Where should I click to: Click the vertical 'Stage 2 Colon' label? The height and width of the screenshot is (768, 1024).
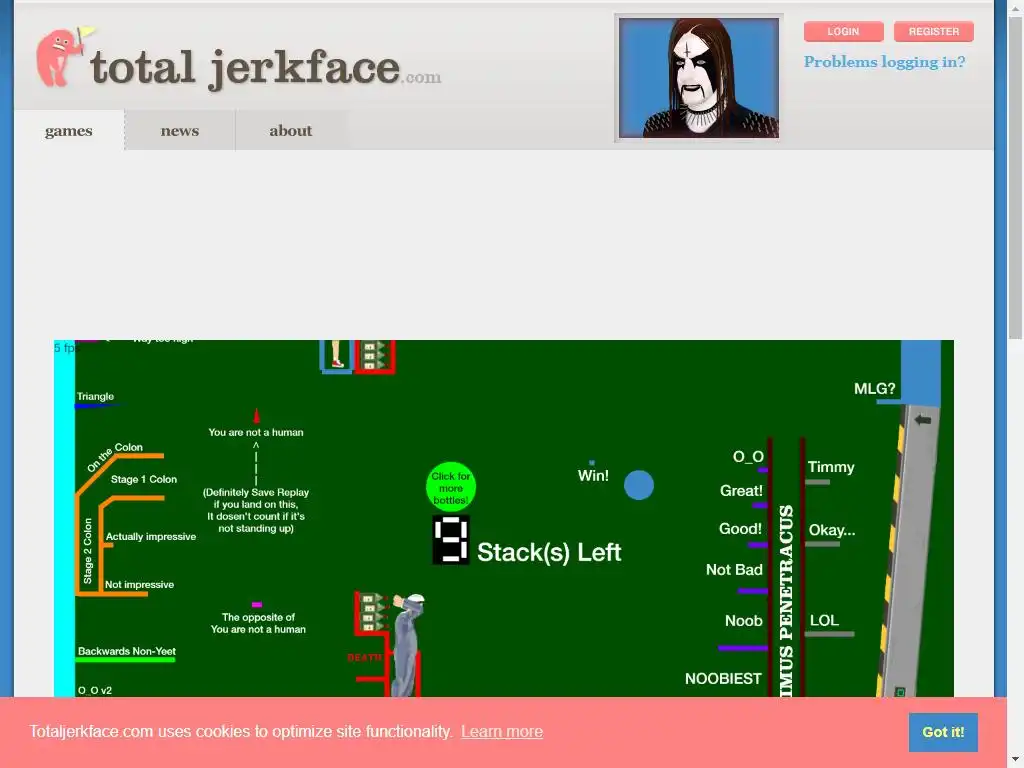coord(88,551)
